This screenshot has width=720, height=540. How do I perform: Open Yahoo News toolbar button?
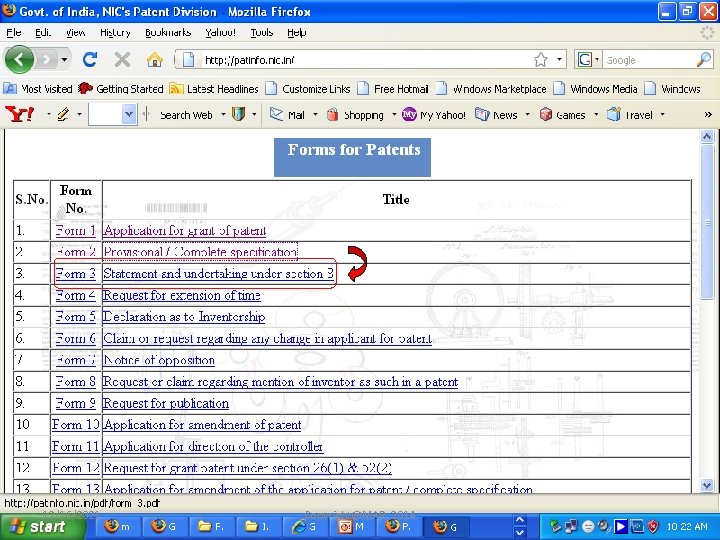click(x=496, y=115)
